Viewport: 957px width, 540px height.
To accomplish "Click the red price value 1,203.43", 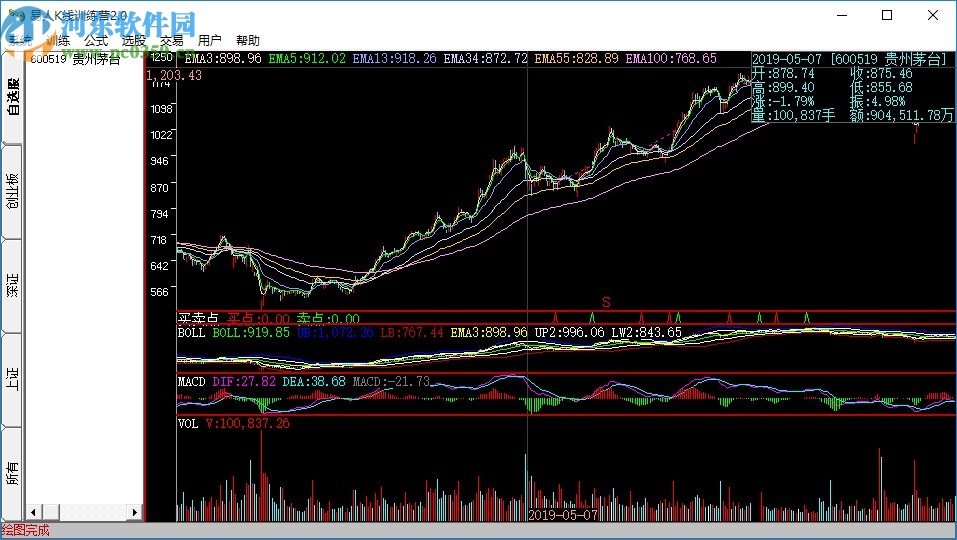I will tap(174, 75).
